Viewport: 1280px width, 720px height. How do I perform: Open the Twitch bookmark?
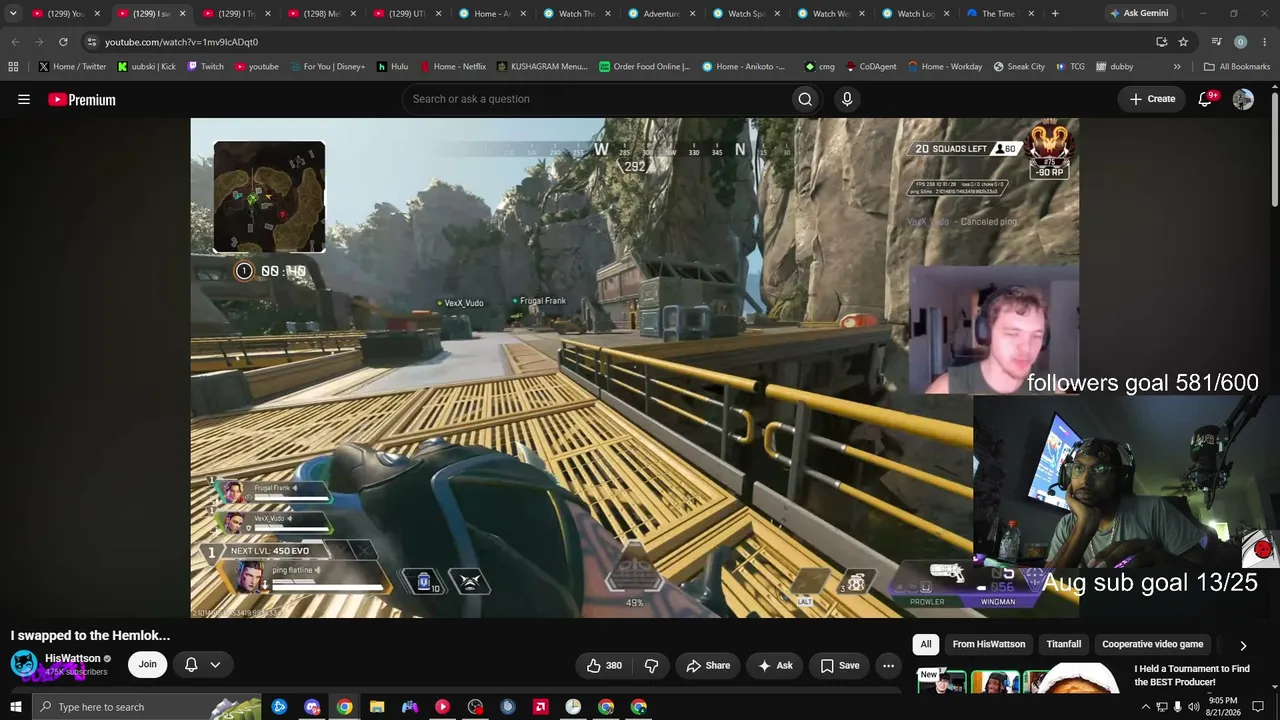tap(205, 67)
